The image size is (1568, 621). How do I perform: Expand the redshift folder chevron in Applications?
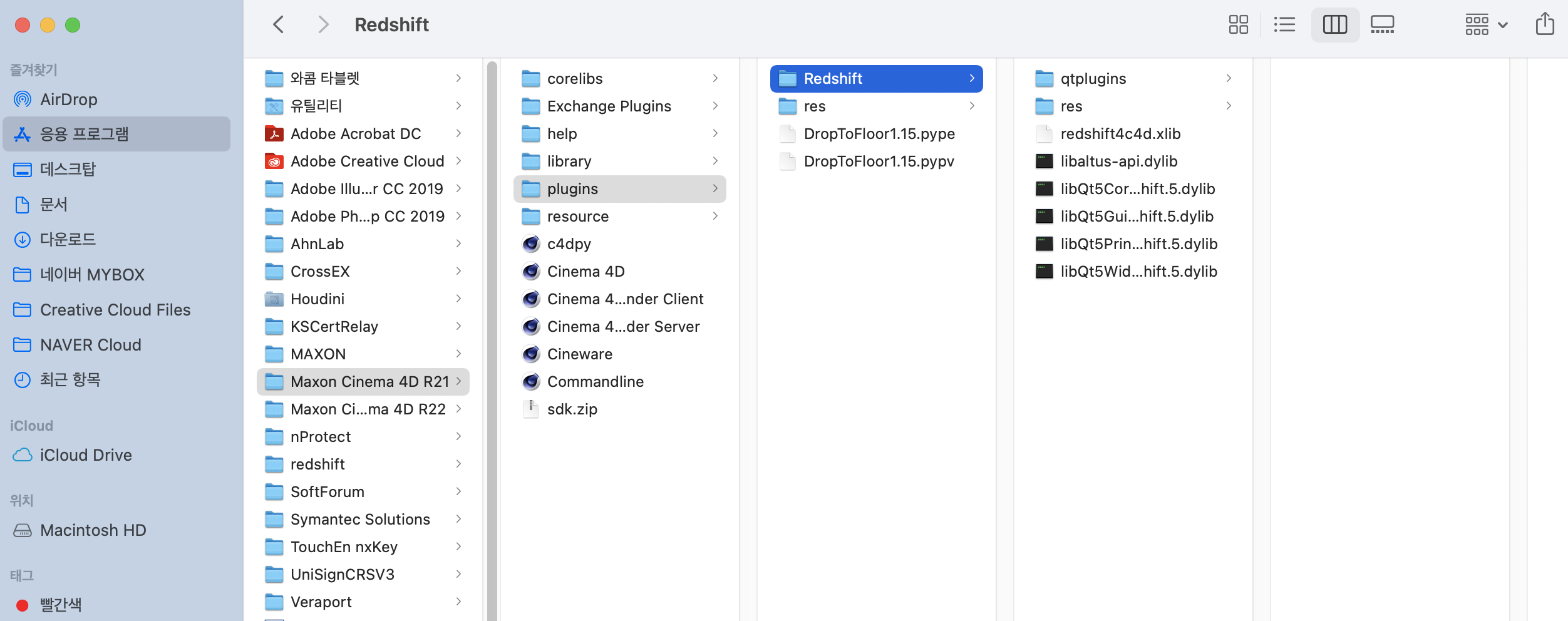tap(459, 464)
